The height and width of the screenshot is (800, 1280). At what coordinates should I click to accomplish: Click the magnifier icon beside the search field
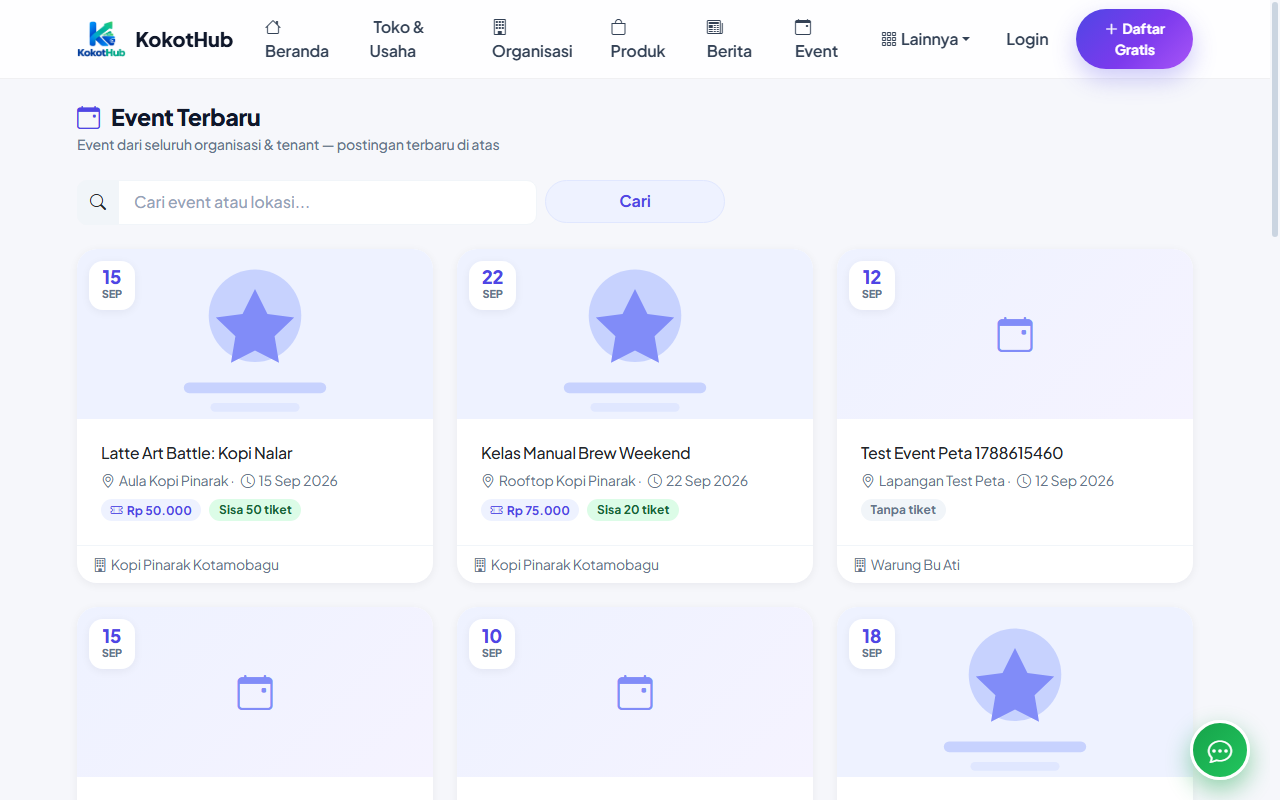pos(98,202)
